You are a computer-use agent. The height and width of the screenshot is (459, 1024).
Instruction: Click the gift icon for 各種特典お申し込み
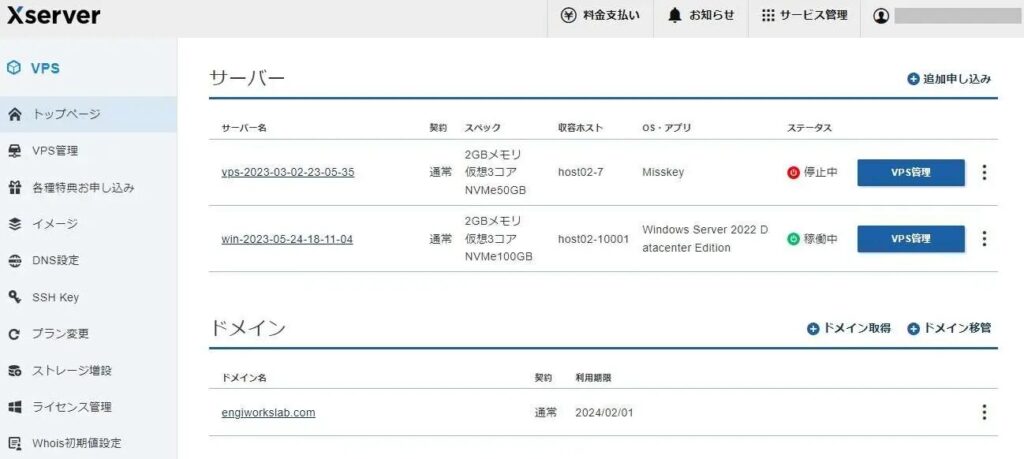(14, 187)
